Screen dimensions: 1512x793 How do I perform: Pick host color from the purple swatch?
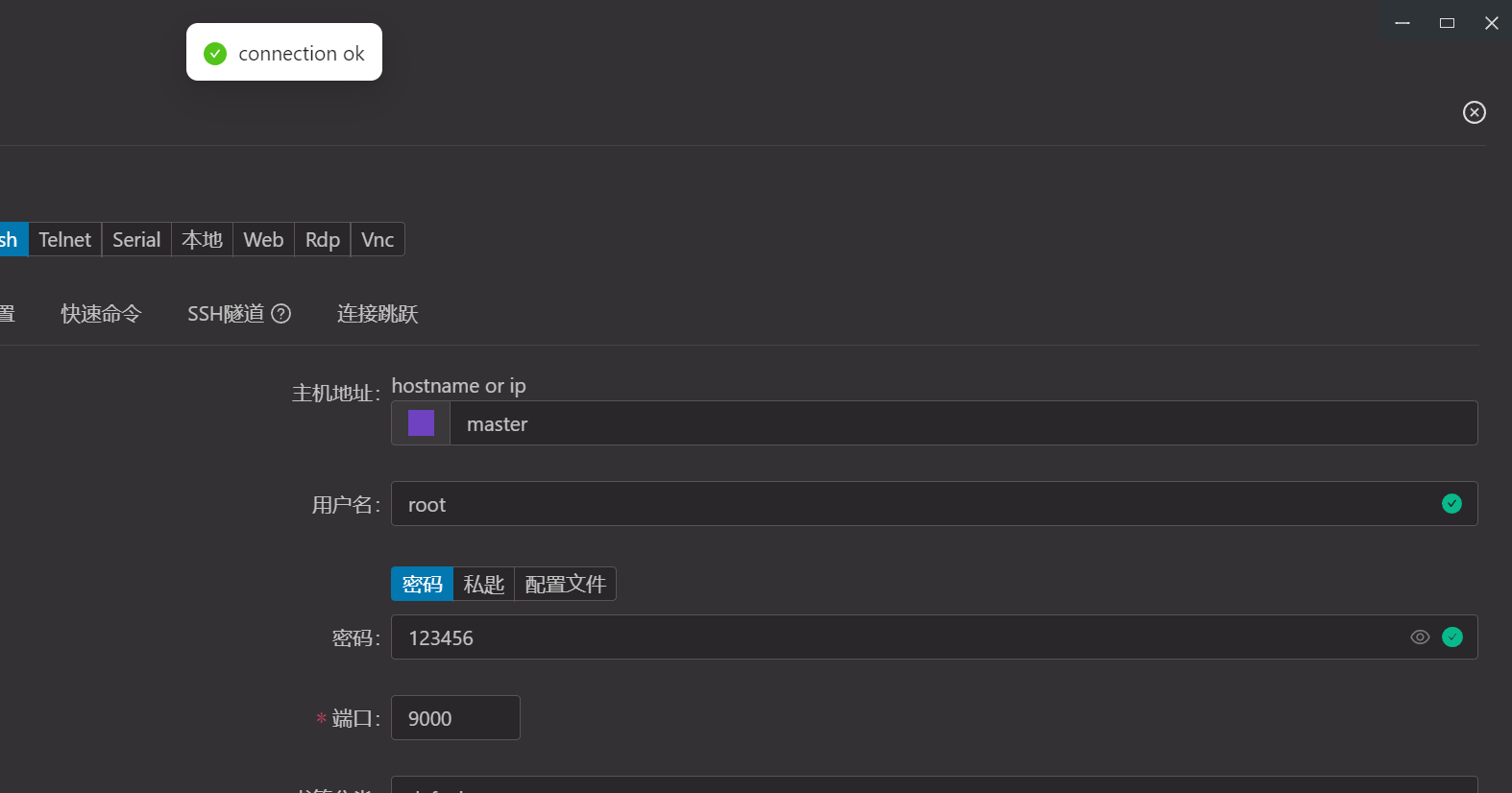(421, 423)
